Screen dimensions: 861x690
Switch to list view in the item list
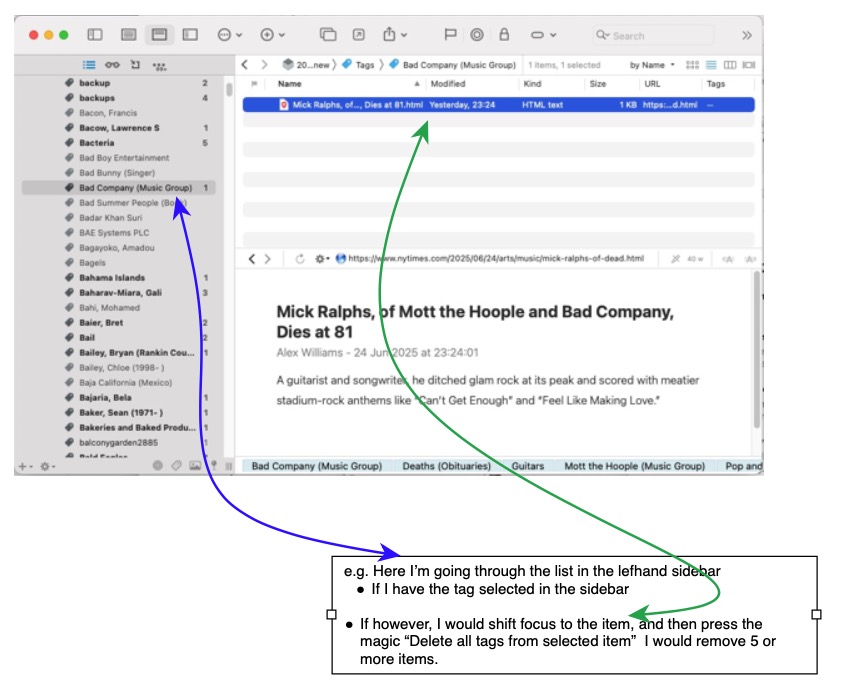711,65
